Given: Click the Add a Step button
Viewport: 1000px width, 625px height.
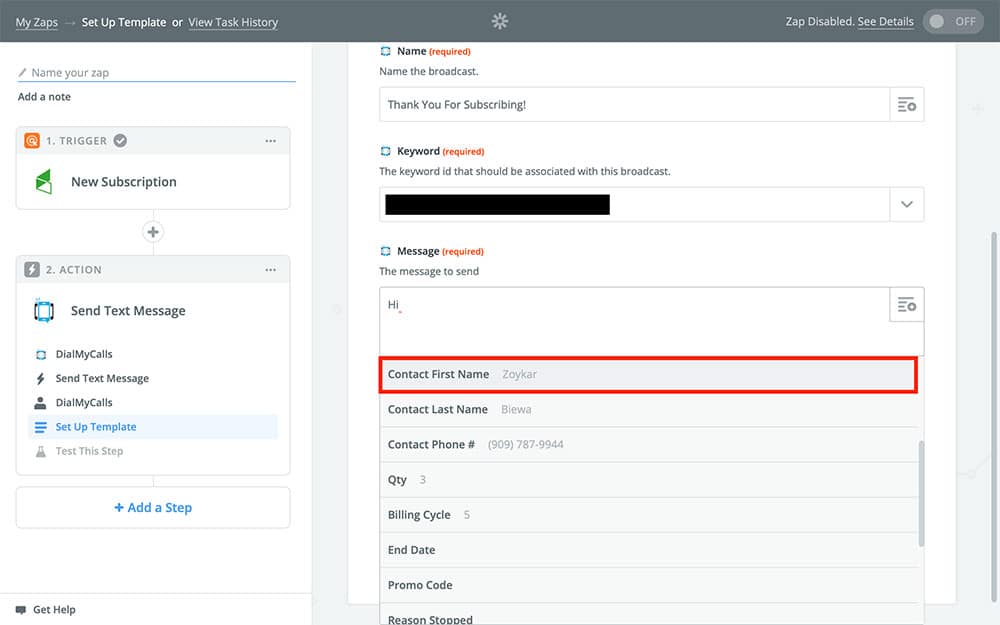Looking at the screenshot, I should [x=153, y=508].
